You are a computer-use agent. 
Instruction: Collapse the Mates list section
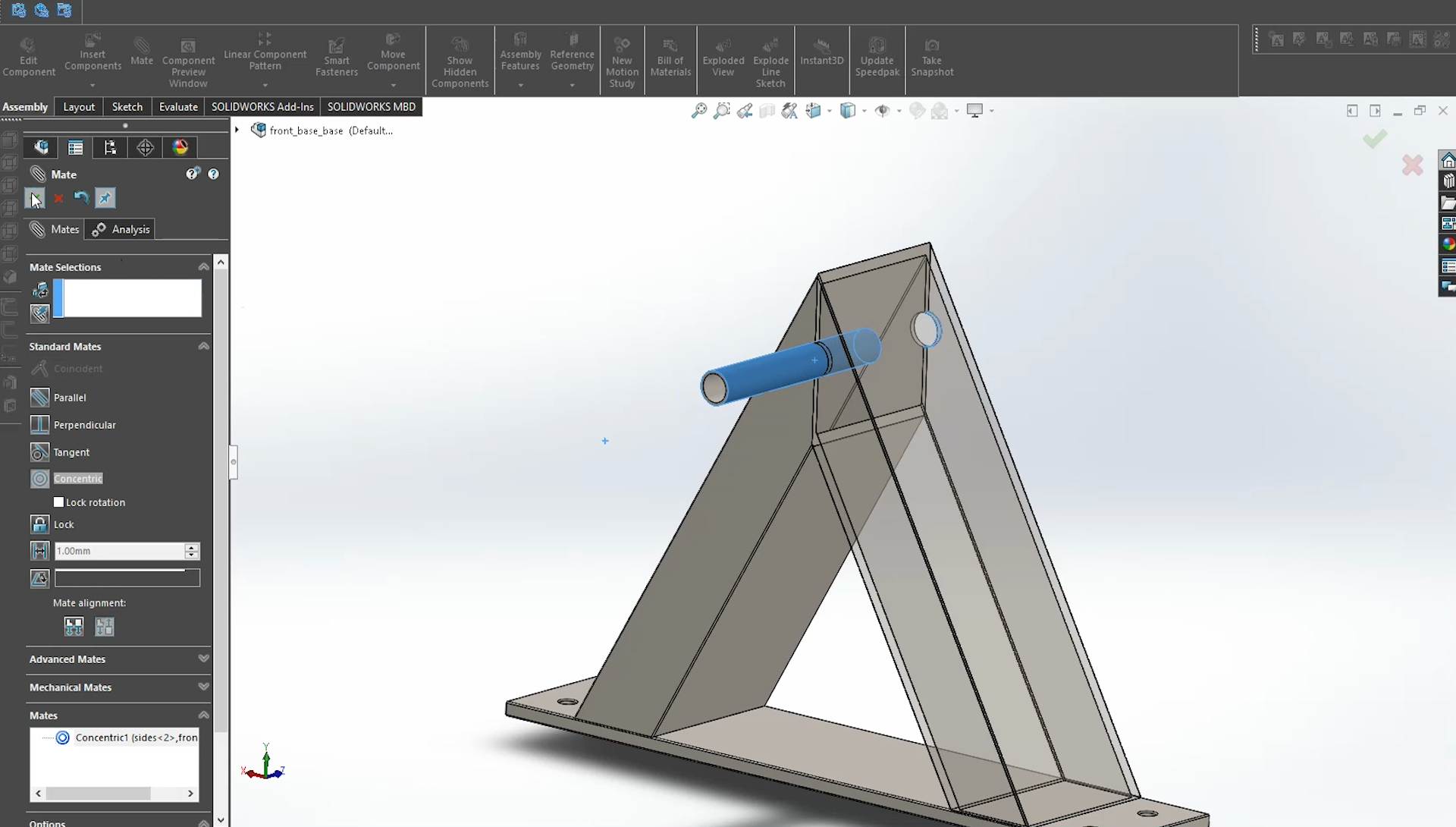pos(203,715)
